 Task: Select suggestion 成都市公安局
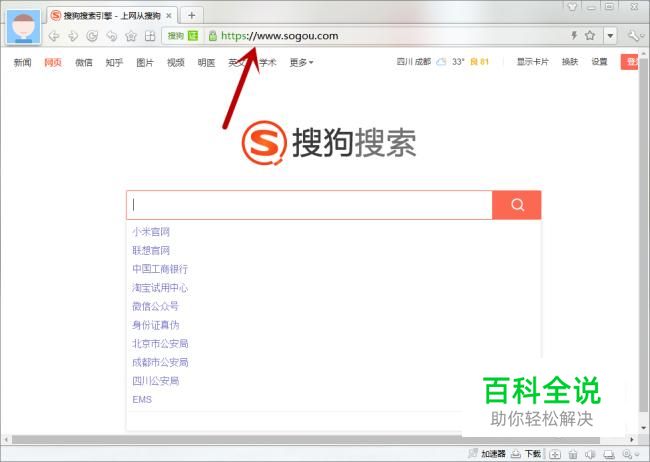(160, 362)
